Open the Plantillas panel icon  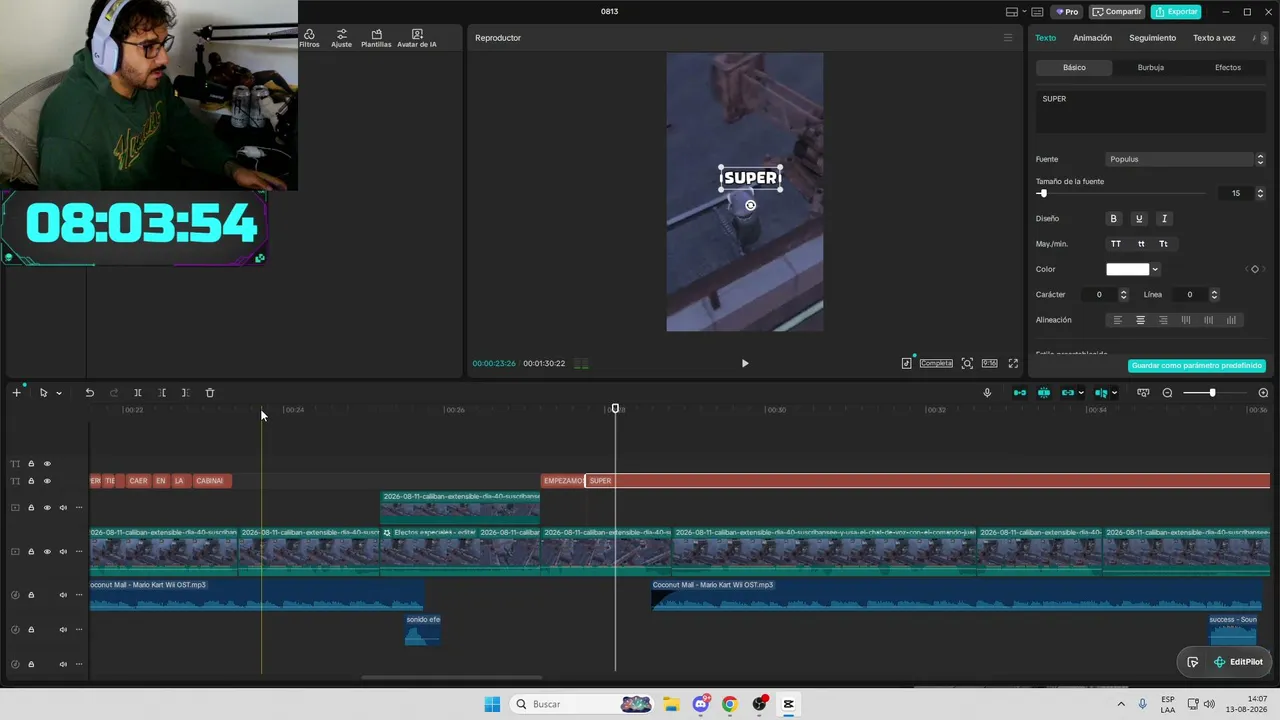376,38
